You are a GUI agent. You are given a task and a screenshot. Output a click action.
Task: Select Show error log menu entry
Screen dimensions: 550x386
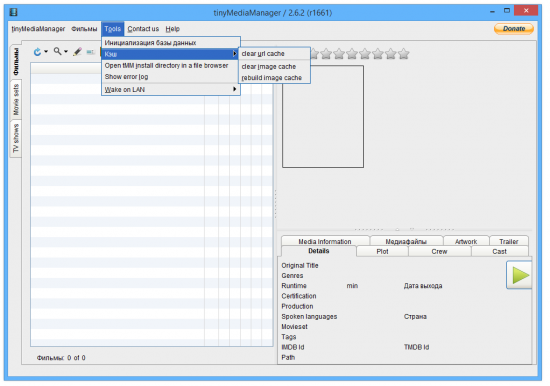(171, 76)
